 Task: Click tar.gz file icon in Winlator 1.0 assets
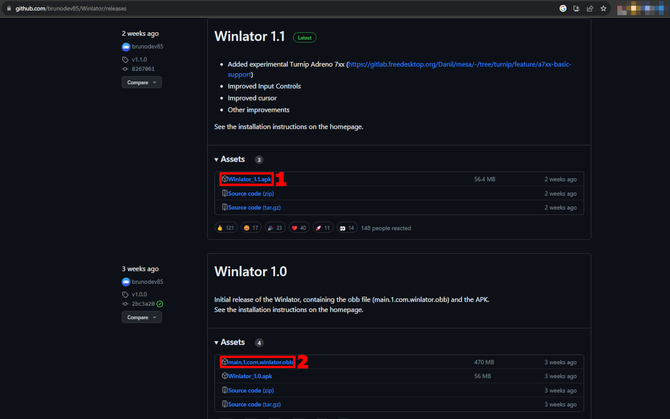pos(225,404)
